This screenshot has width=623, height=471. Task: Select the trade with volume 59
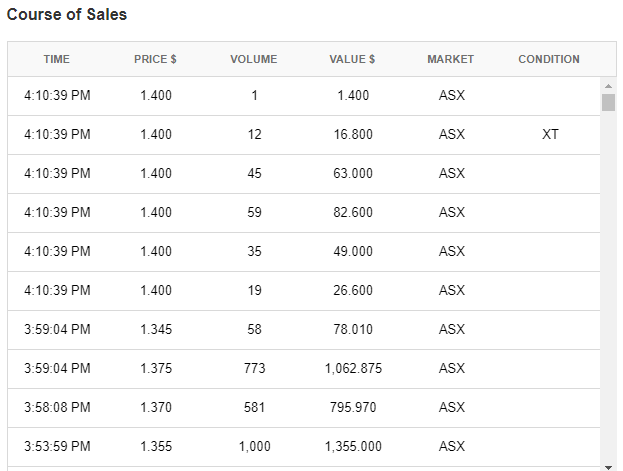click(x=254, y=212)
